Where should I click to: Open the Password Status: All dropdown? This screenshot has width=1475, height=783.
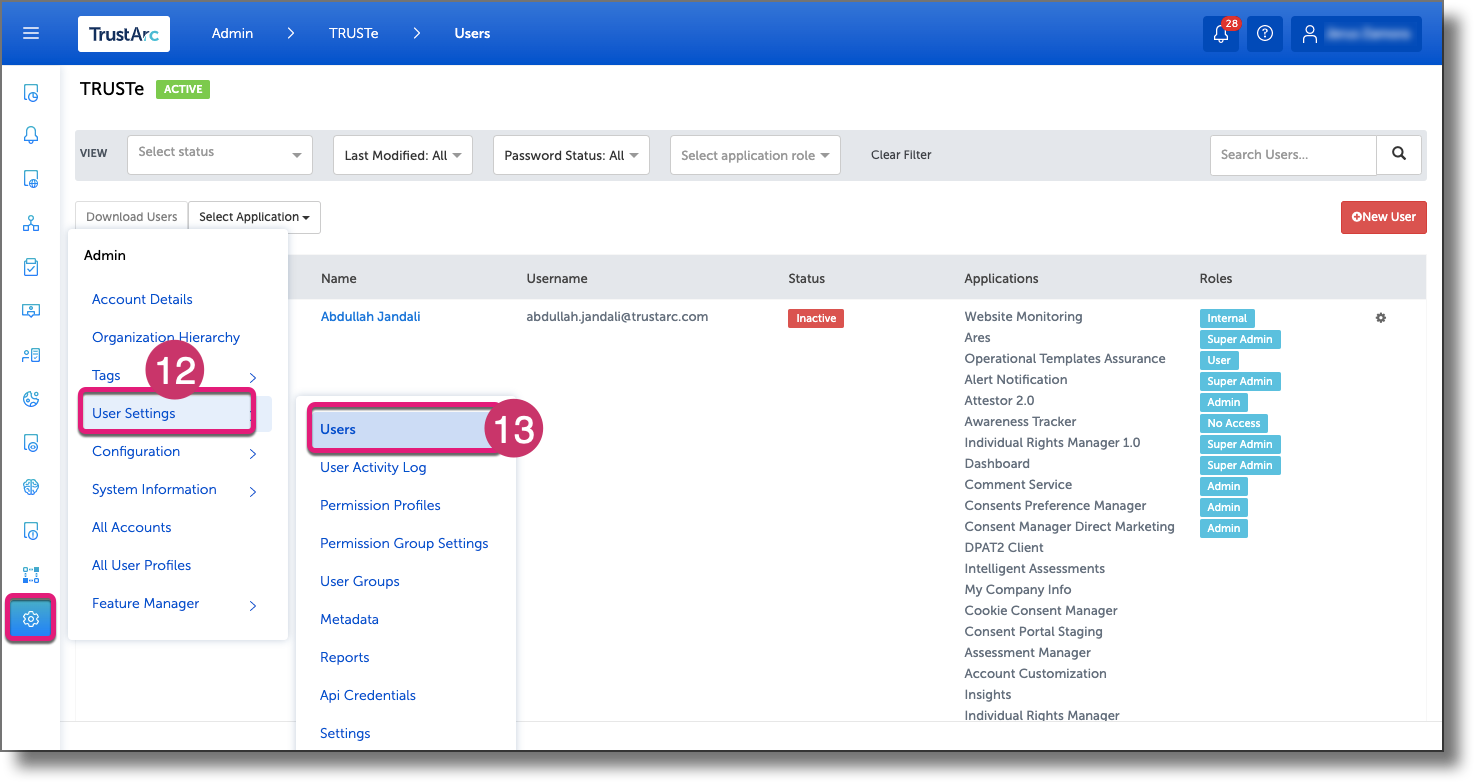(x=572, y=155)
